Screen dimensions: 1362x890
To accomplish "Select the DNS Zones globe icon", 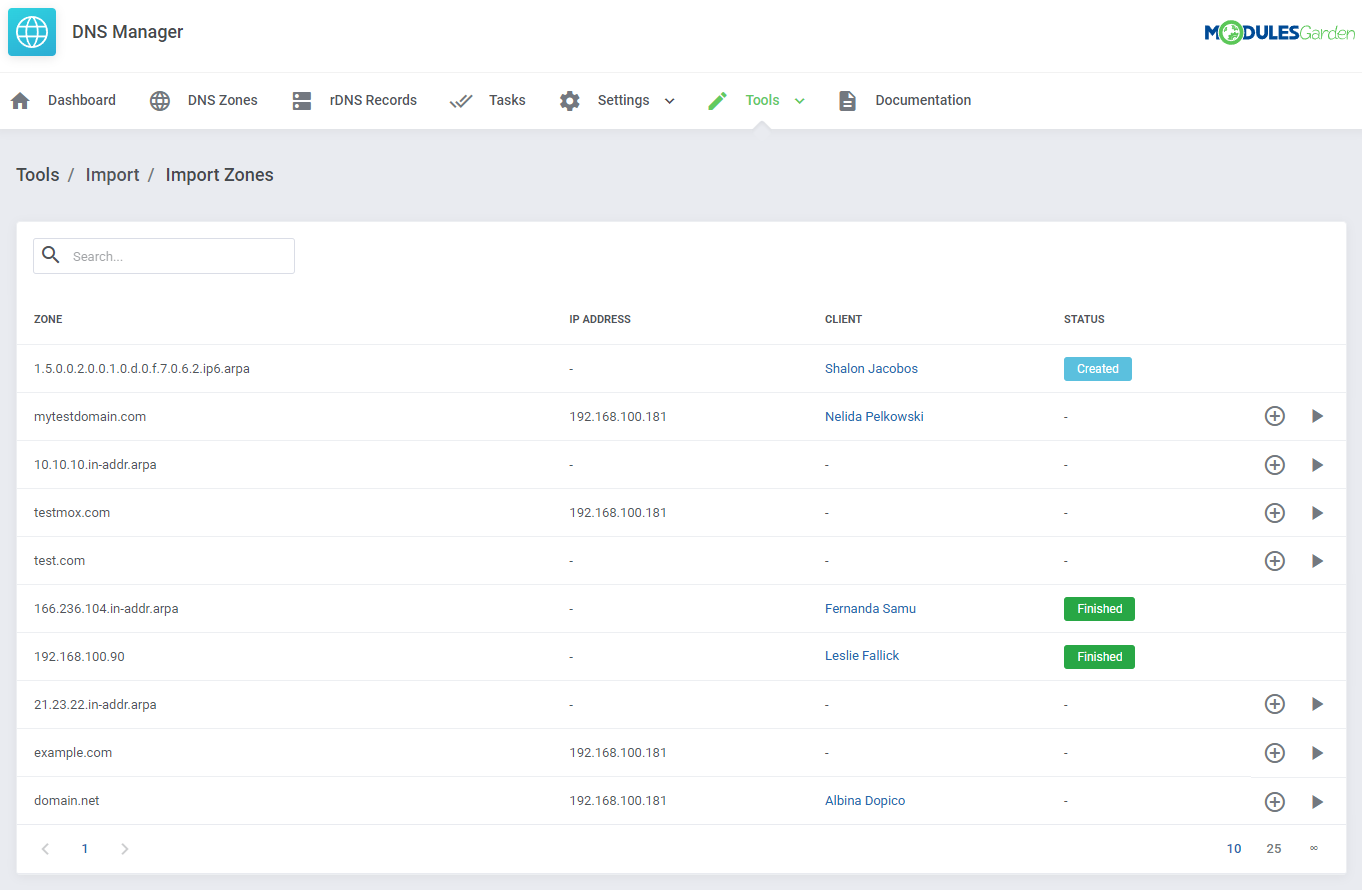I will [159, 100].
